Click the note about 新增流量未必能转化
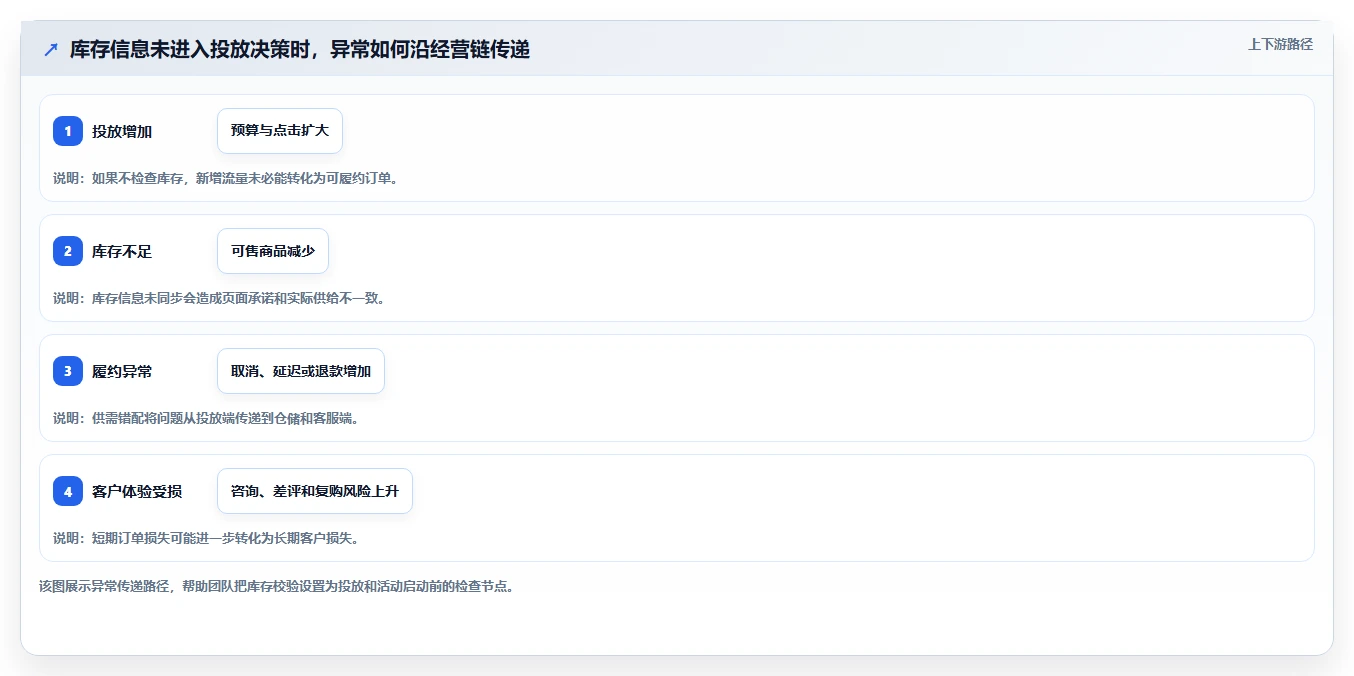This screenshot has height=676, width=1354. click(x=226, y=178)
